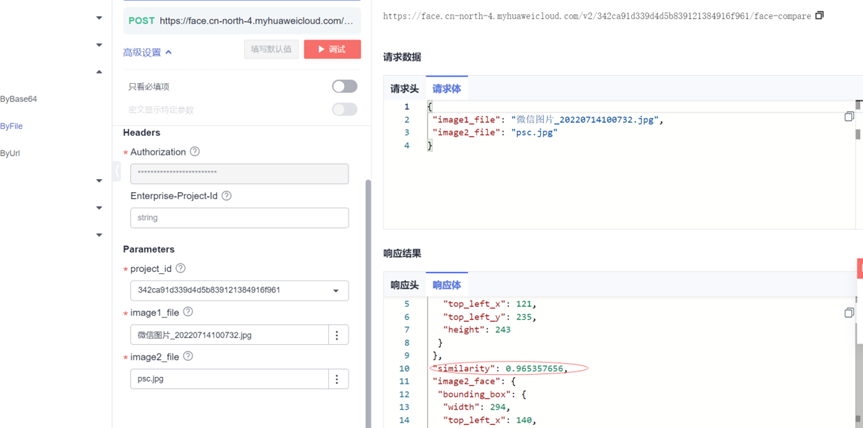
Task: Open three-dot menu for image1_file
Action: pos(337,335)
